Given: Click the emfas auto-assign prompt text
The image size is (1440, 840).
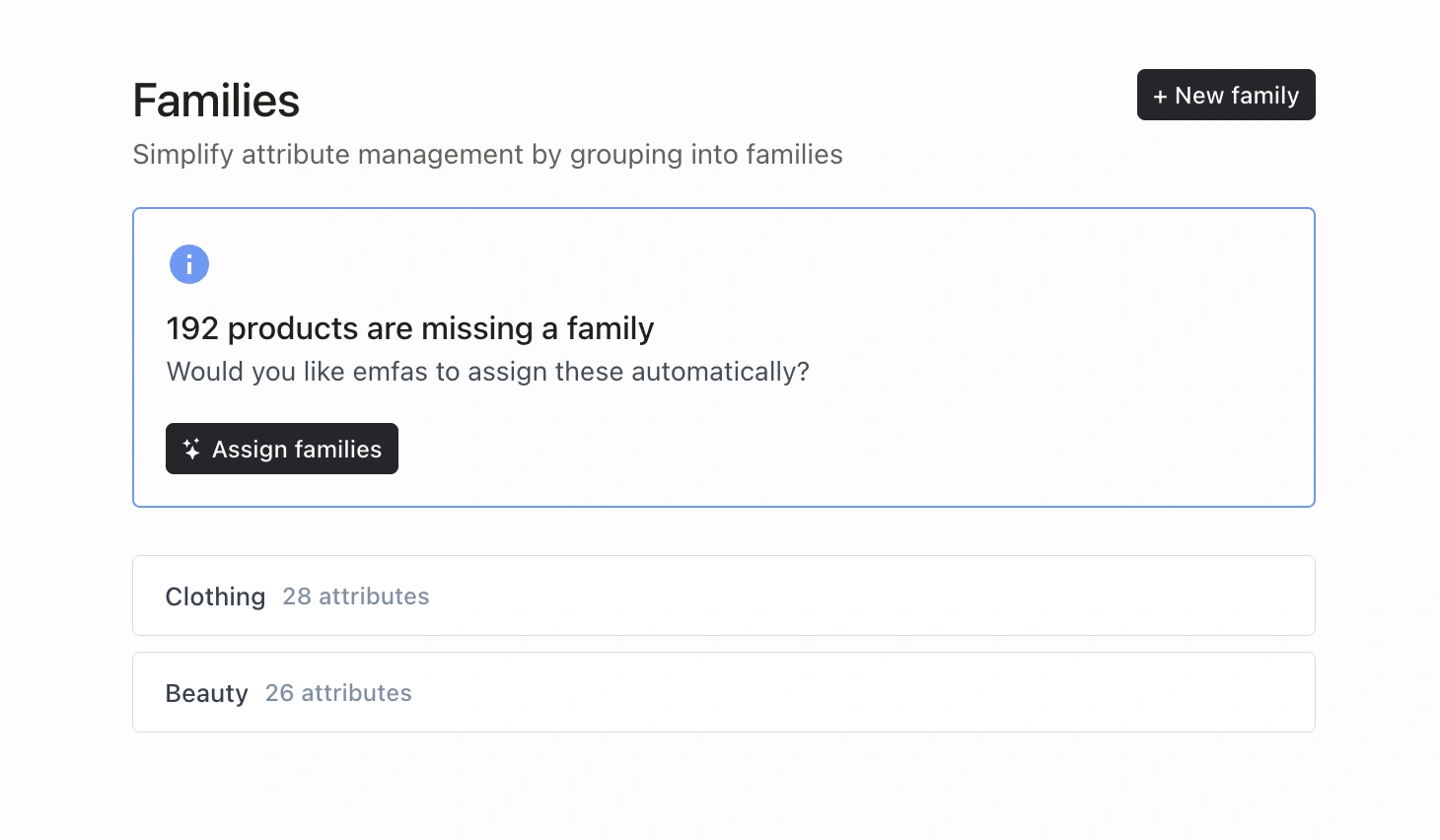Looking at the screenshot, I should tap(487, 372).
